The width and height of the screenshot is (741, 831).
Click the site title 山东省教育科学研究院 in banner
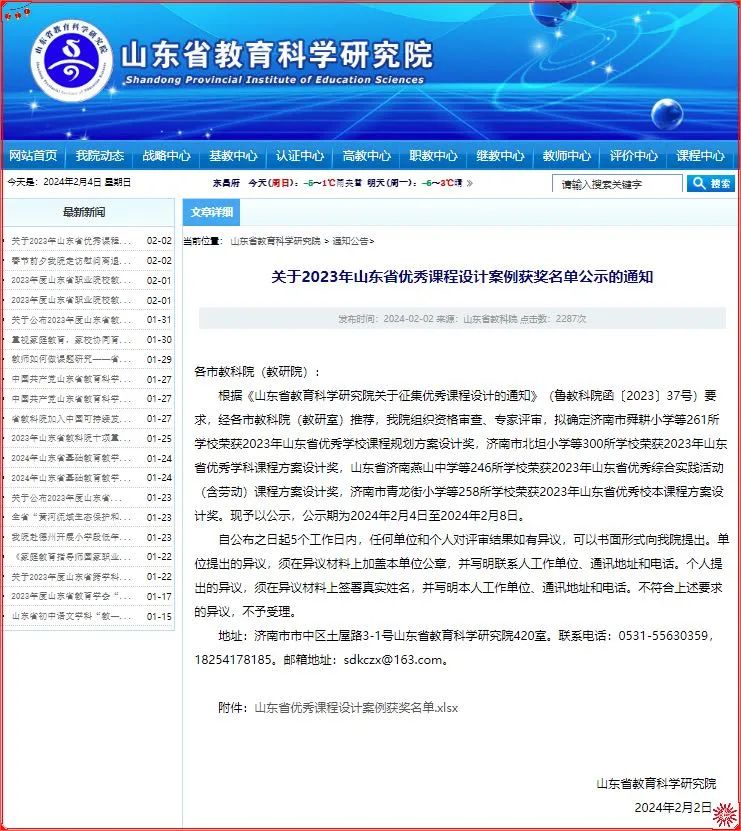(x=277, y=55)
